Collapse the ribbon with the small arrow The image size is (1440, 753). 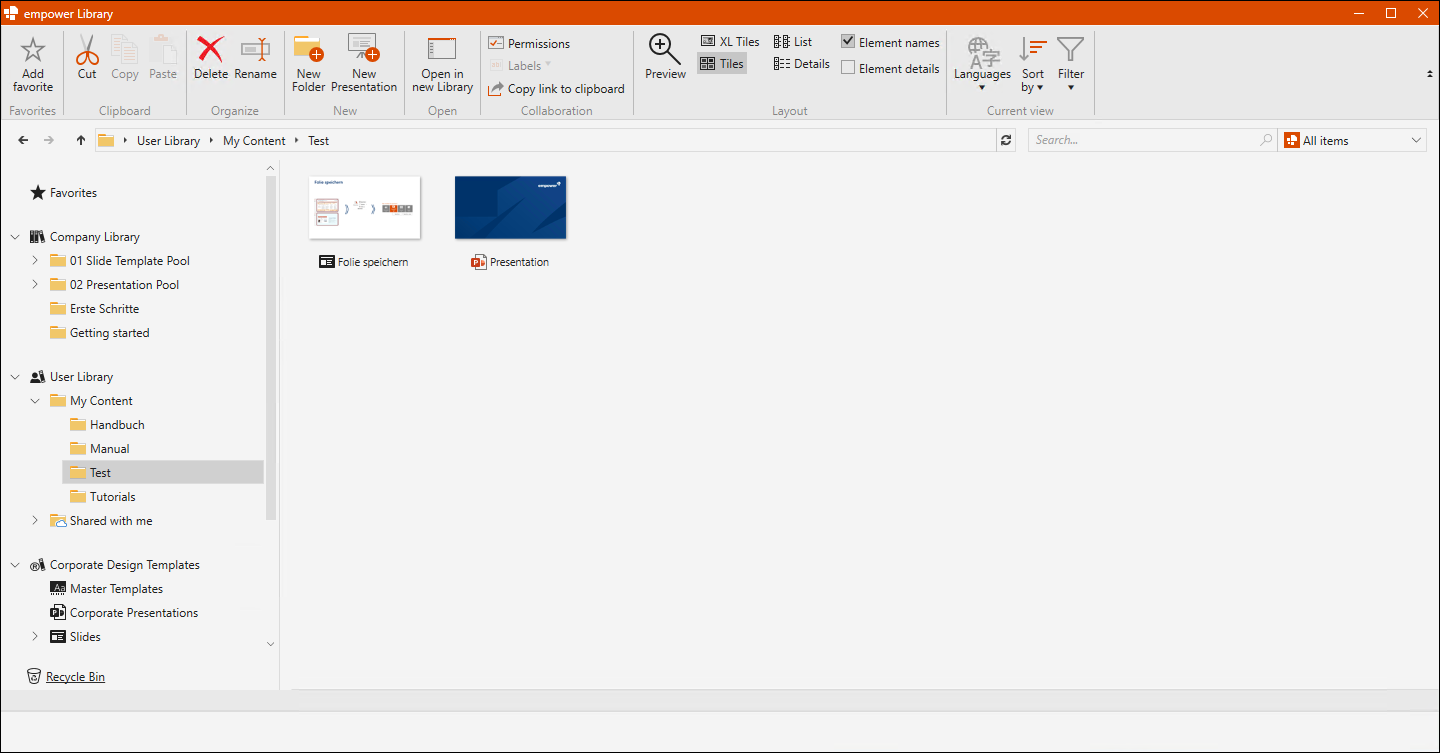click(1428, 74)
